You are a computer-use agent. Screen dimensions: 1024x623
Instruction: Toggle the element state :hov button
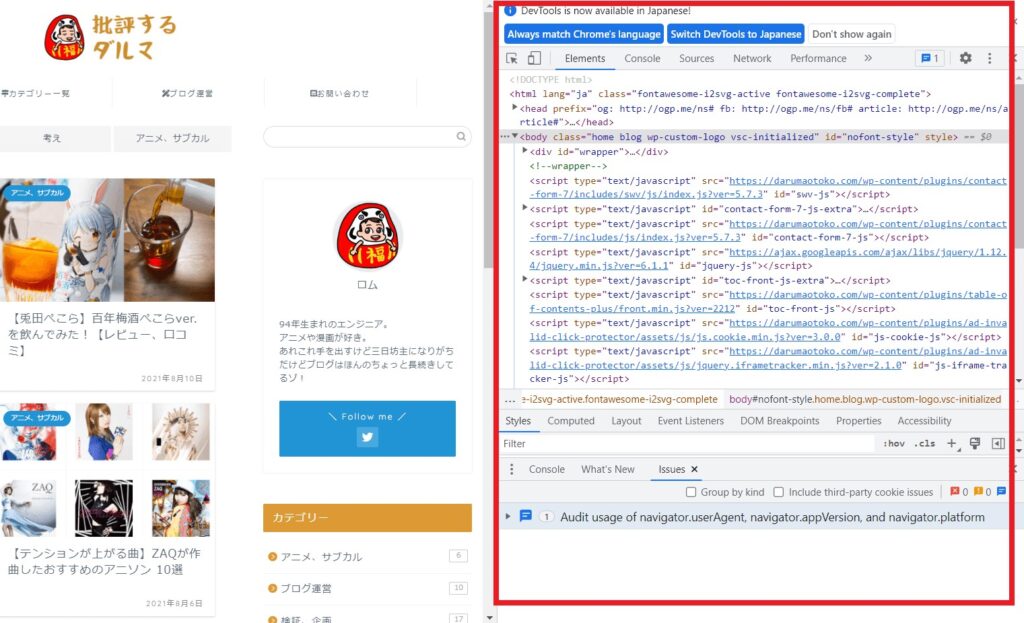coord(894,443)
